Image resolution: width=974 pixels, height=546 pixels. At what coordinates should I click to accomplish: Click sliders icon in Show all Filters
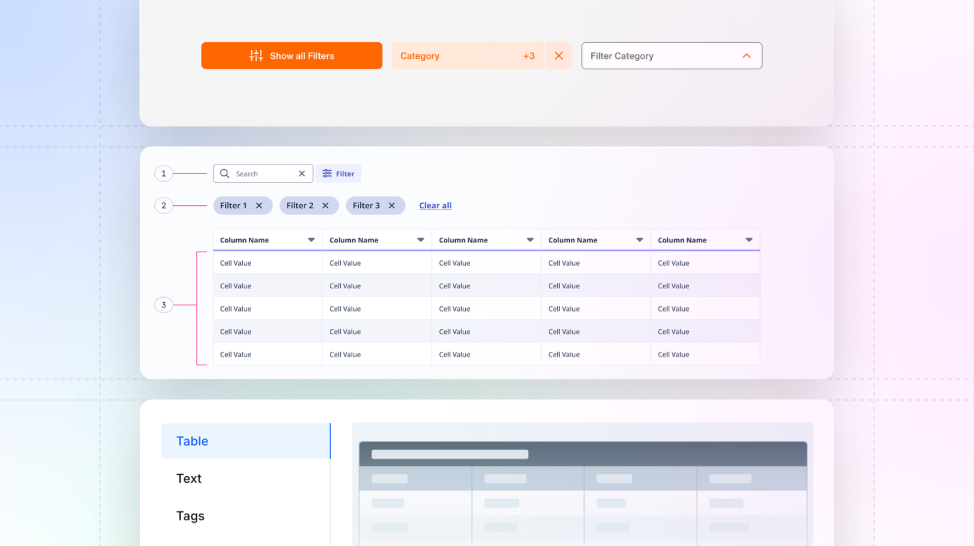[256, 56]
